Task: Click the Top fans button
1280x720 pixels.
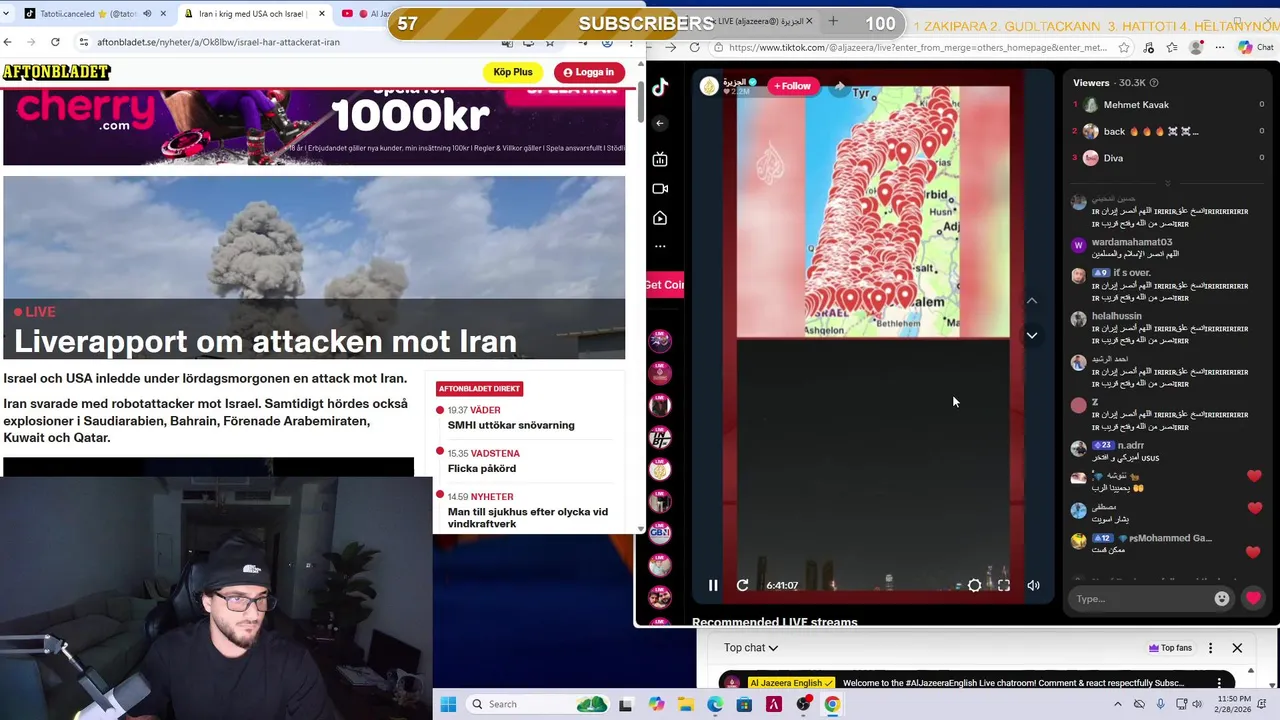Action: (x=1170, y=648)
